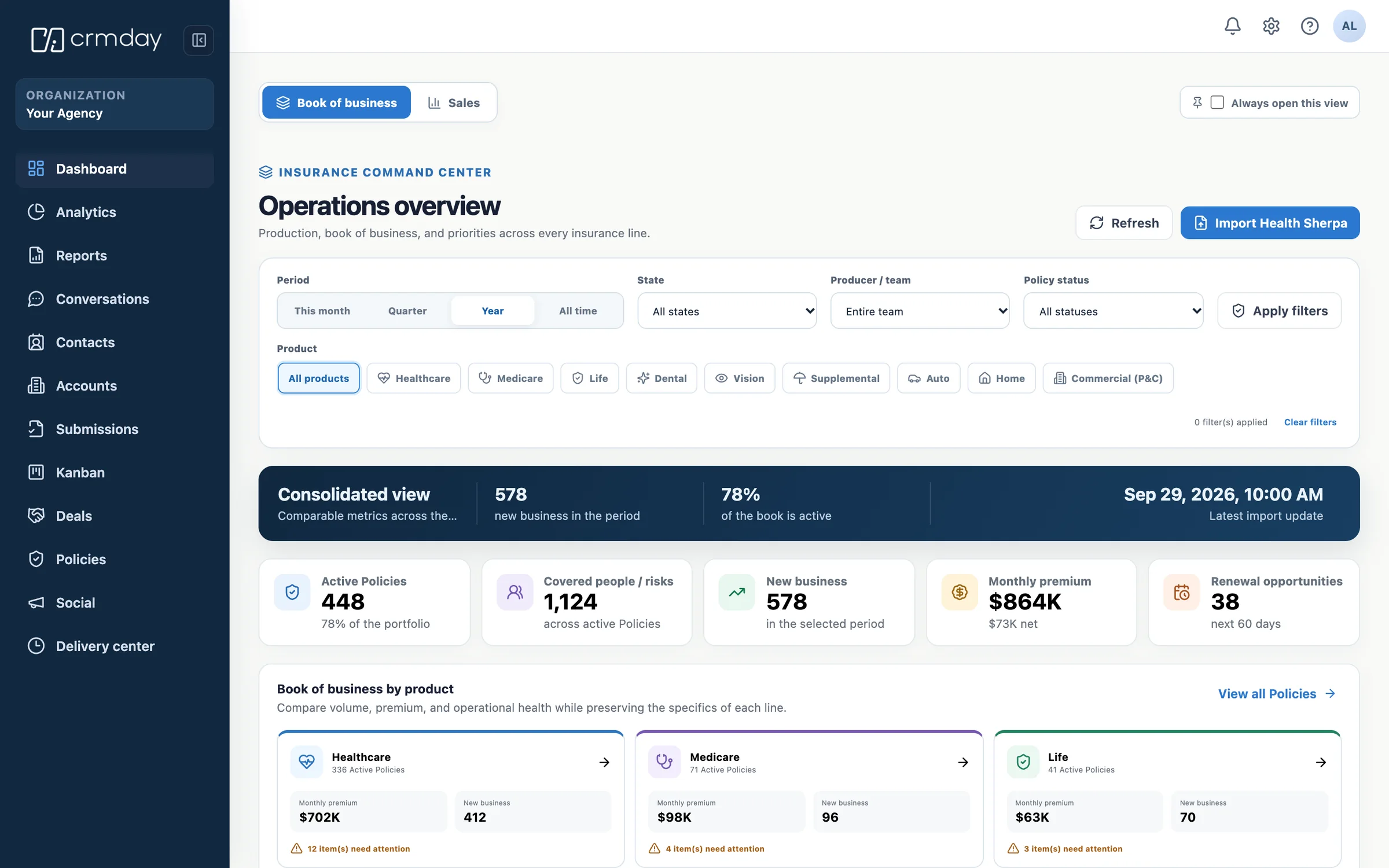Go to Reports in sidebar
This screenshot has width=1389, height=868.
pos(115,255)
